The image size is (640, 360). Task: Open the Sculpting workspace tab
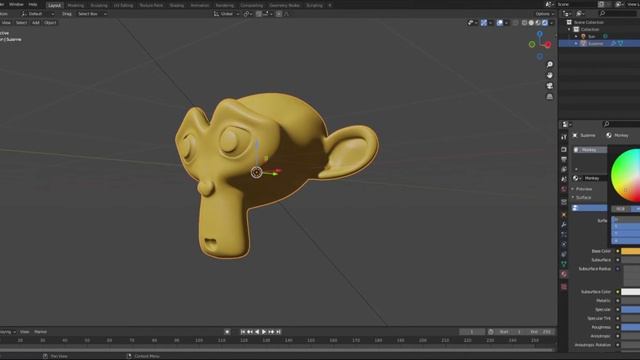[x=99, y=5]
